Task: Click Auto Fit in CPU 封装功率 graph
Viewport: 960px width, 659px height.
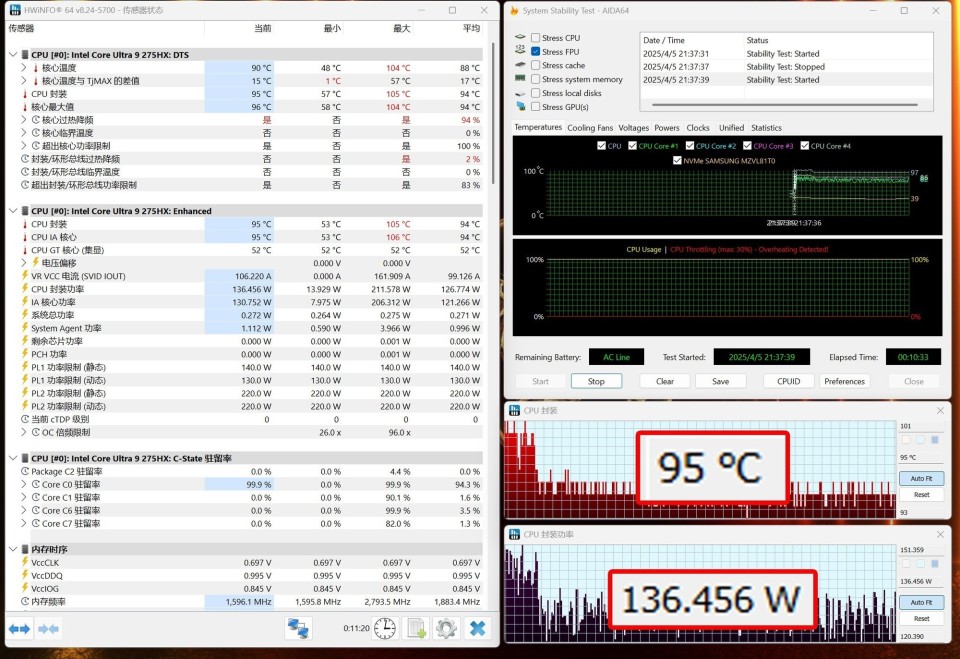Action: click(921, 603)
